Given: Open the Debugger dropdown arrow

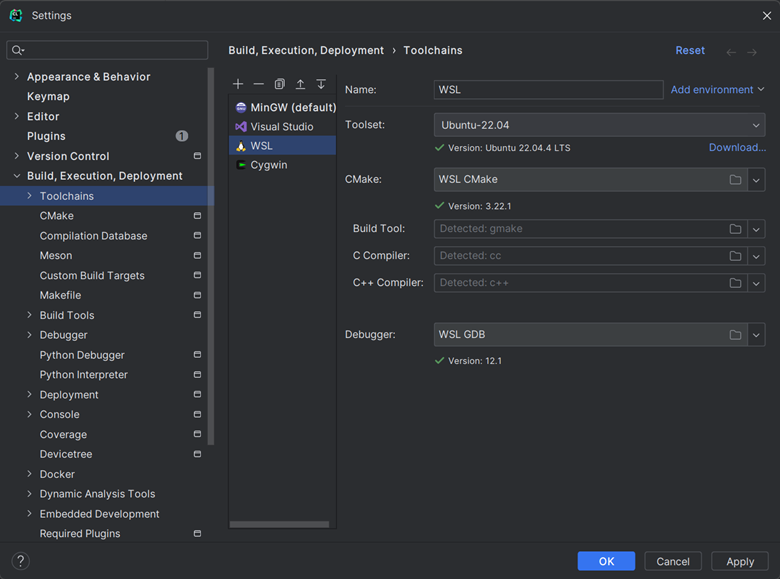Looking at the screenshot, I should click(756, 335).
